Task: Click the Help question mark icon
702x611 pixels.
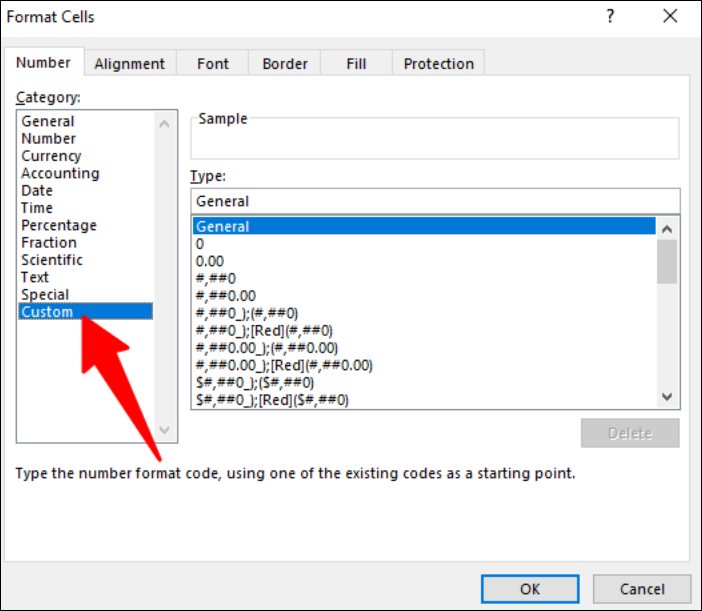Action: click(610, 17)
